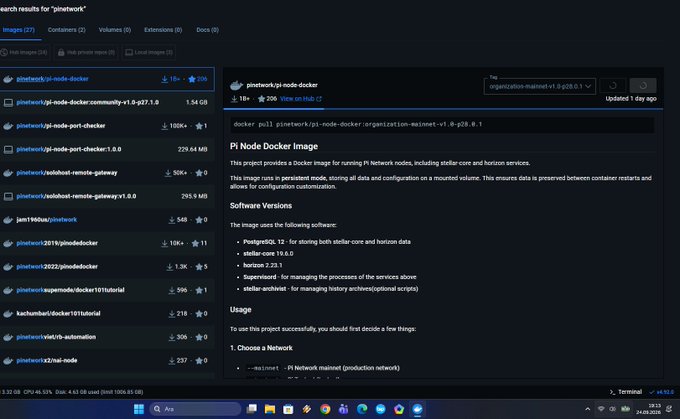
Task: Click the whale icon beside jam1960us/pinetwork
Action: click(x=8, y=219)
